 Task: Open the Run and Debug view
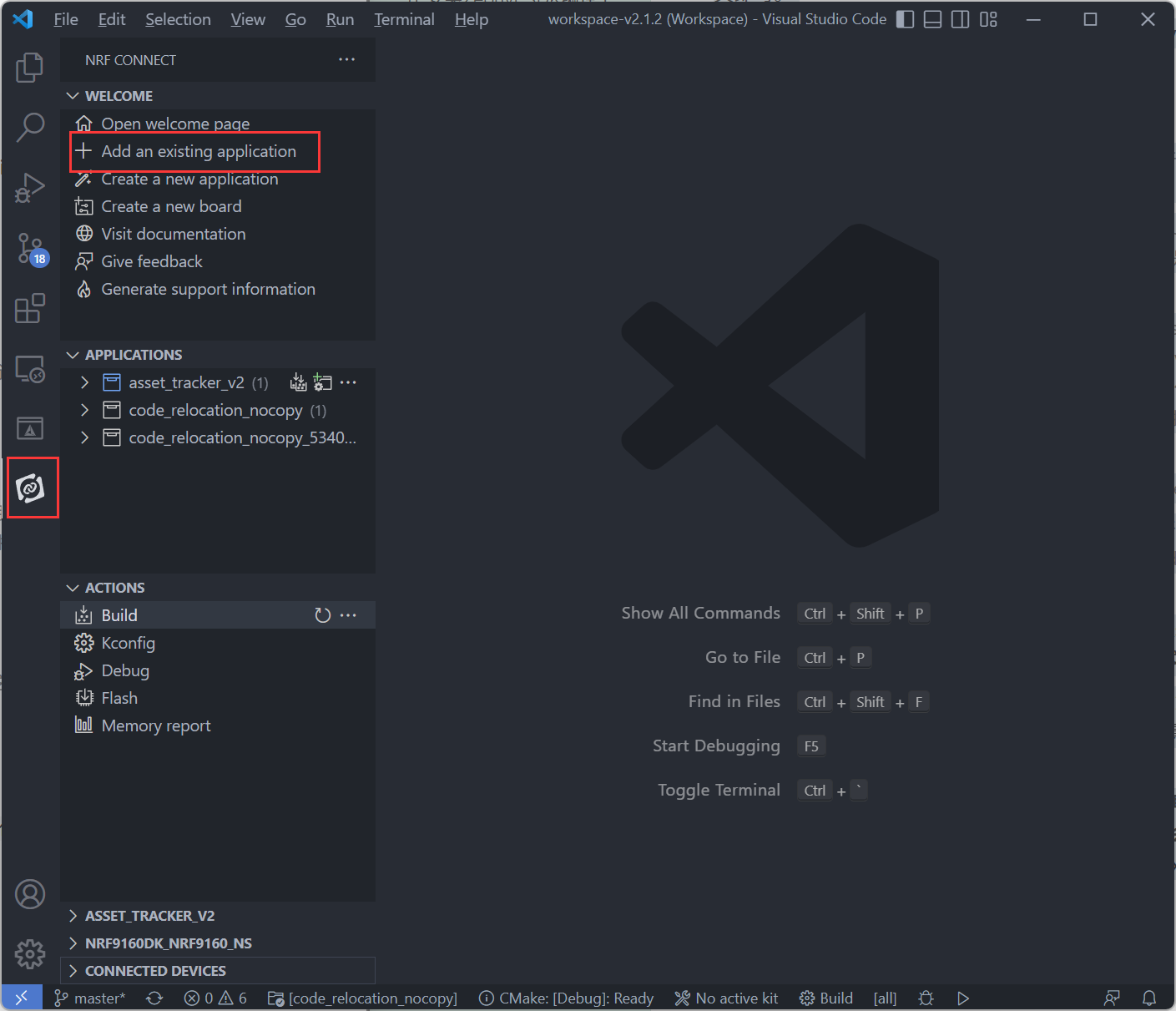[30, 188]
